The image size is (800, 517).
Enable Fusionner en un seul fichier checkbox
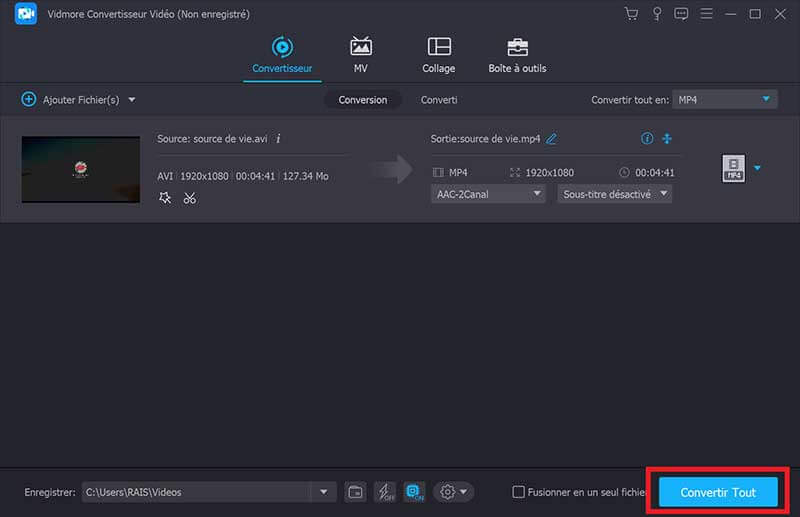[x=518, y=492]
